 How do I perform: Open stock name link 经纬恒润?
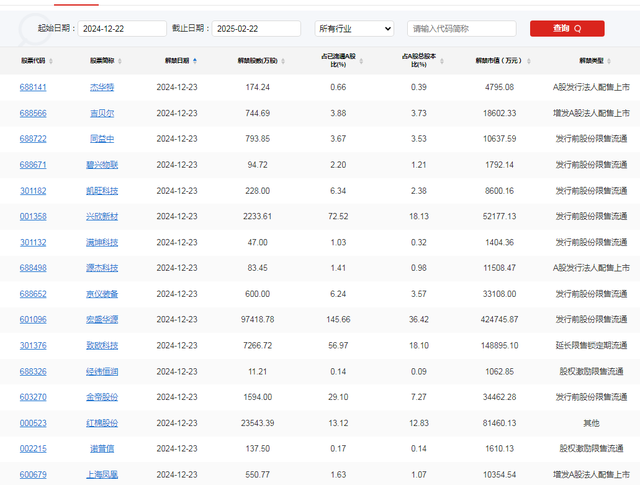point(102,372)
